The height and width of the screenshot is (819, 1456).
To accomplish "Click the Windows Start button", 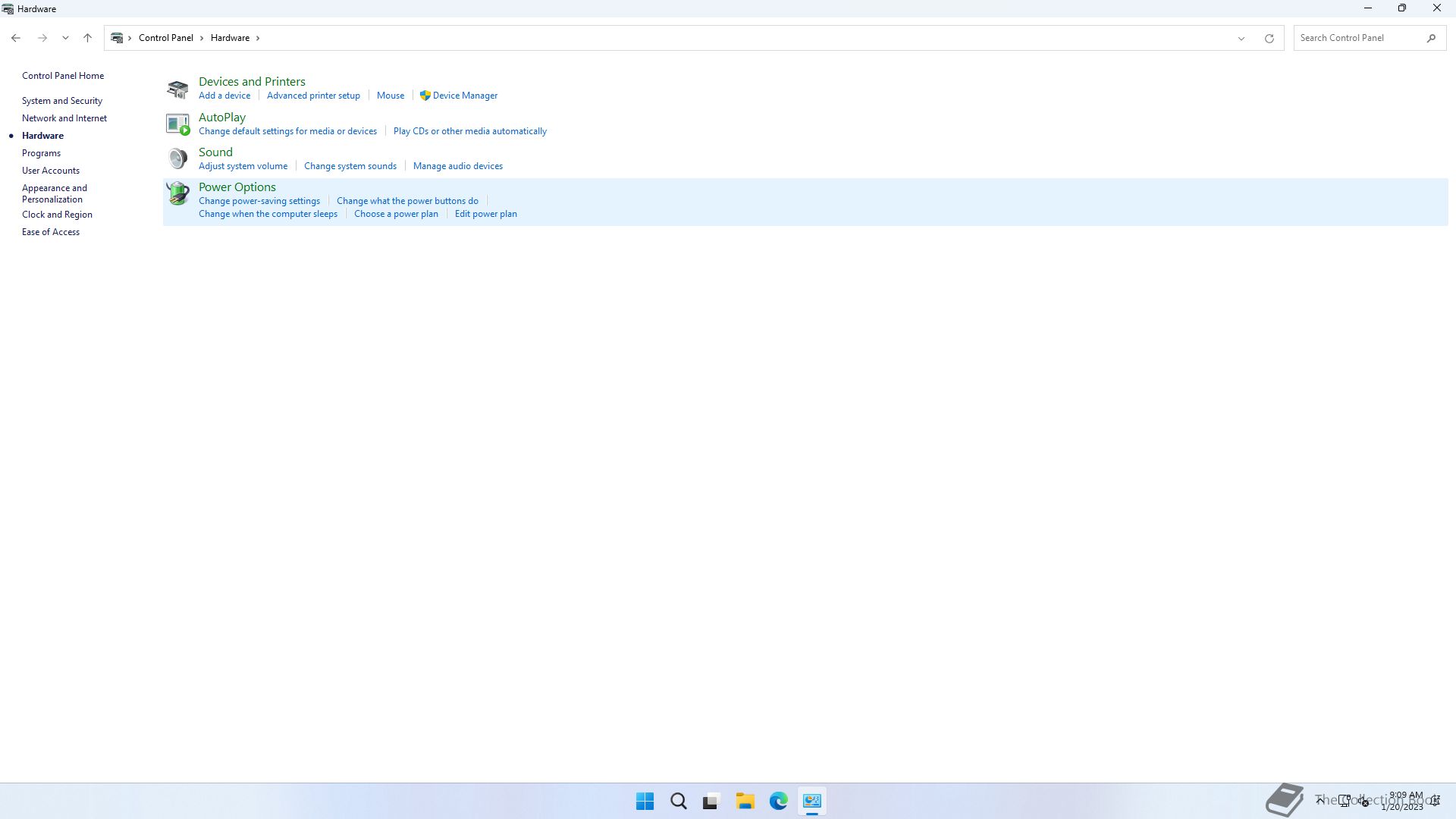I will pyautogui.click(x=645, y=801).
